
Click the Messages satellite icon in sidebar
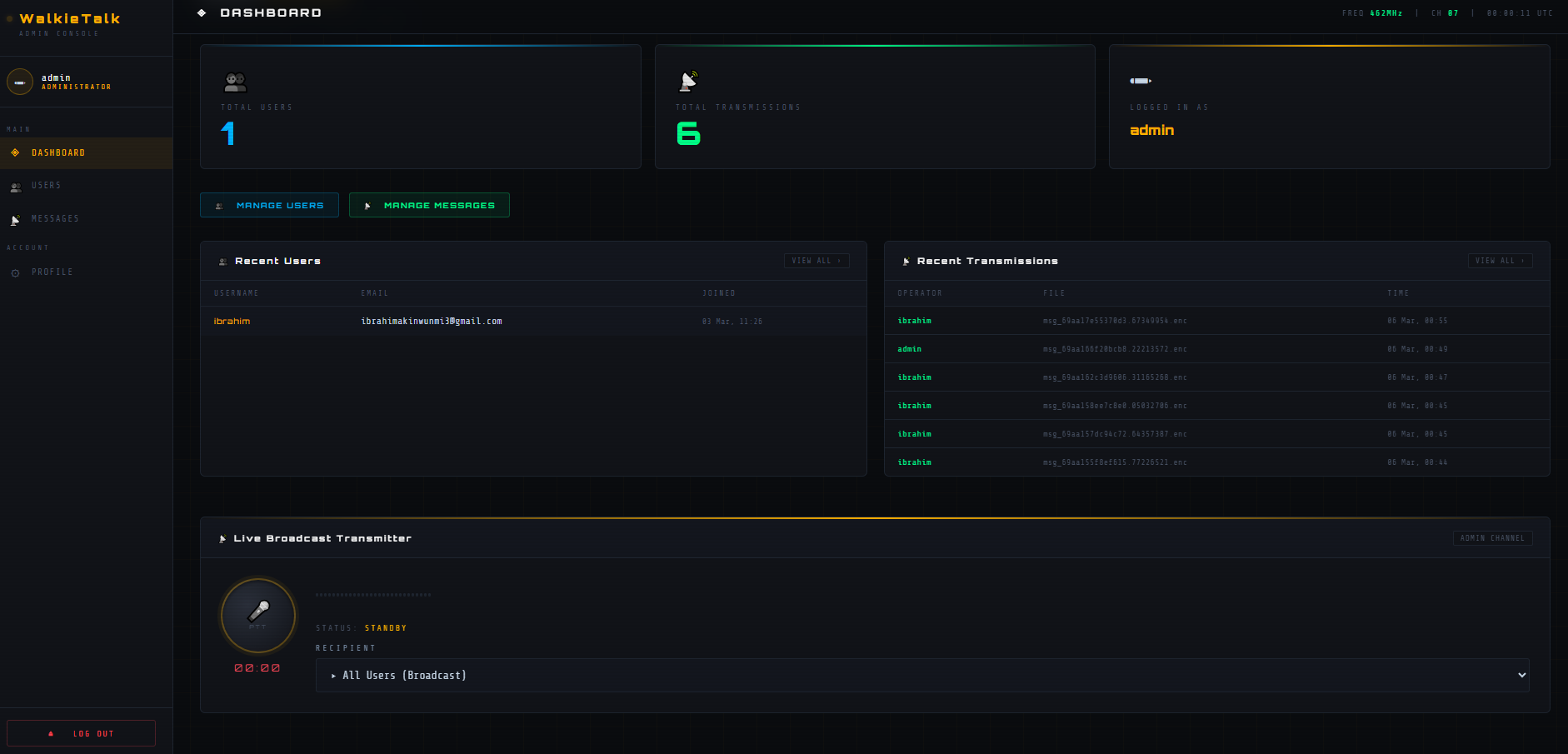(x=15, y=221)
